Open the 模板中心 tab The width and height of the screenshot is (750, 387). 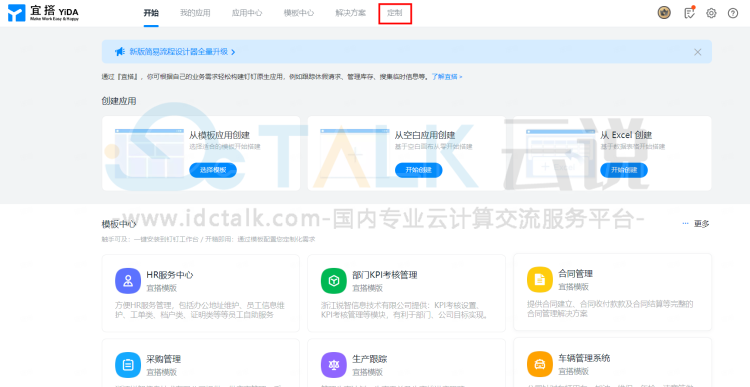pyautogui.click(x=299, y=13)
